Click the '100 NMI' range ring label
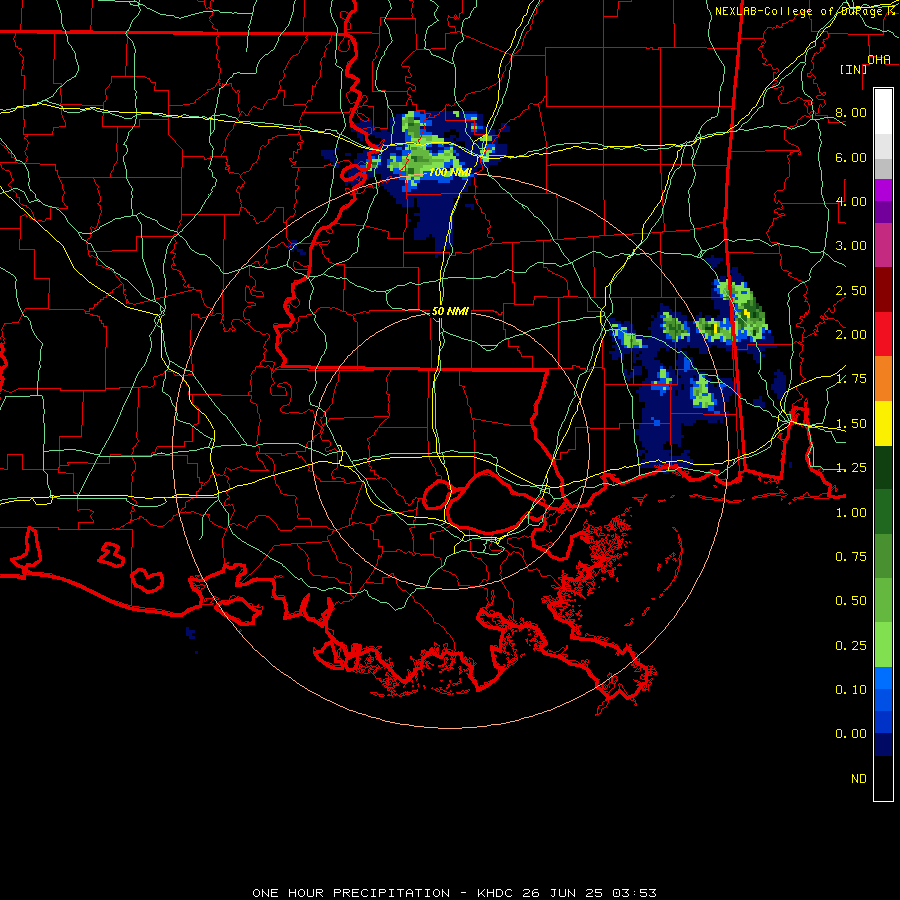 tap(450, 172)
